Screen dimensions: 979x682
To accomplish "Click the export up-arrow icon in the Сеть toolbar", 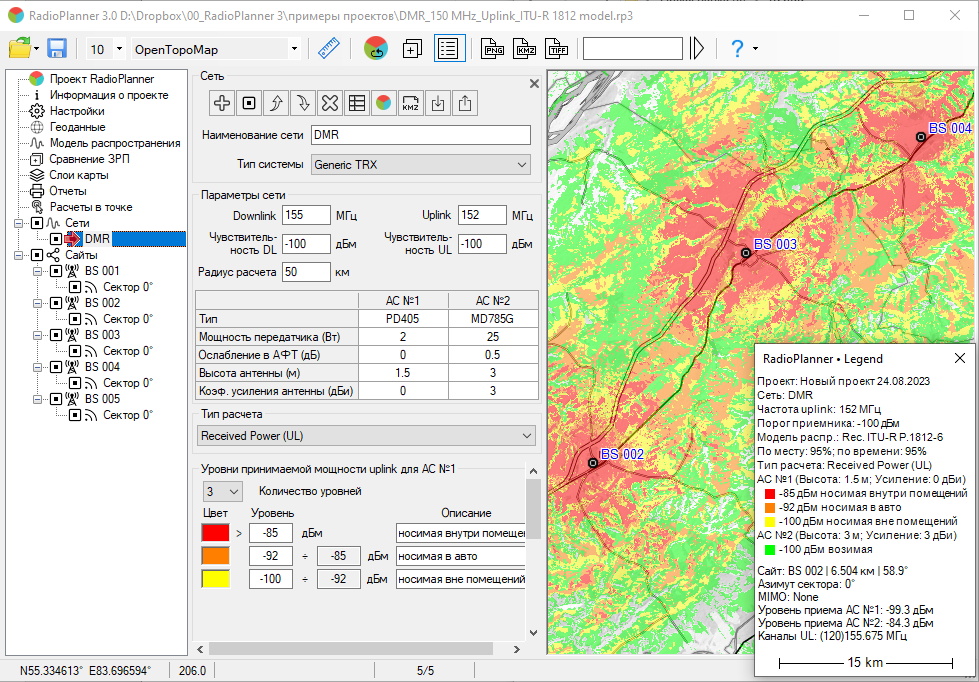I will click(x=465, y=103).
